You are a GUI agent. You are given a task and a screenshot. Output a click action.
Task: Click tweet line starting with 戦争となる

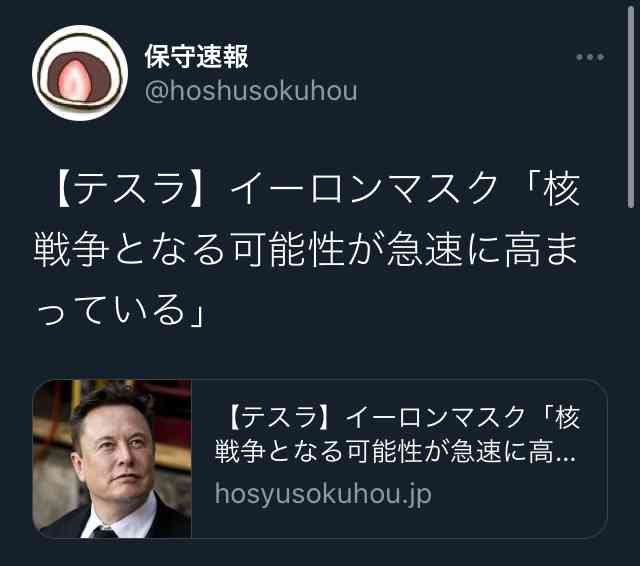tap(305, 249)
